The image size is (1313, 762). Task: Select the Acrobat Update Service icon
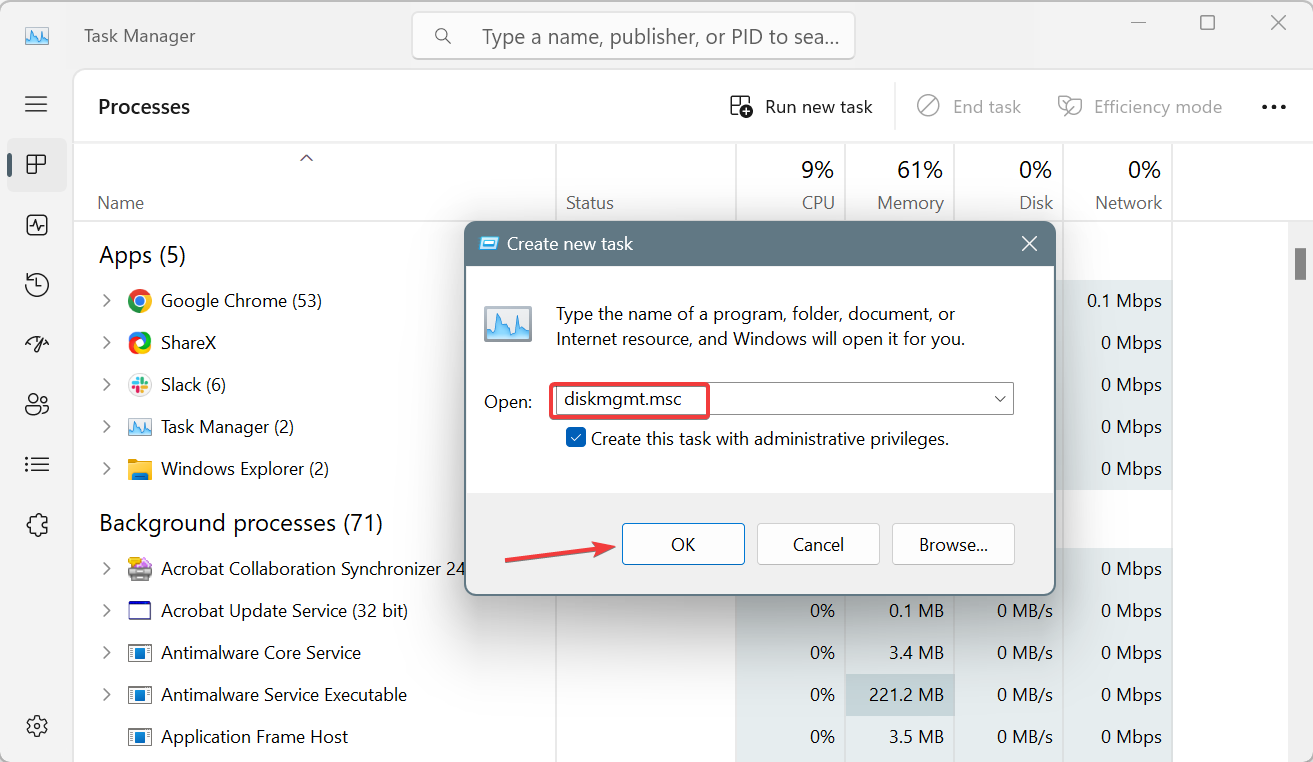coord(140,611)
